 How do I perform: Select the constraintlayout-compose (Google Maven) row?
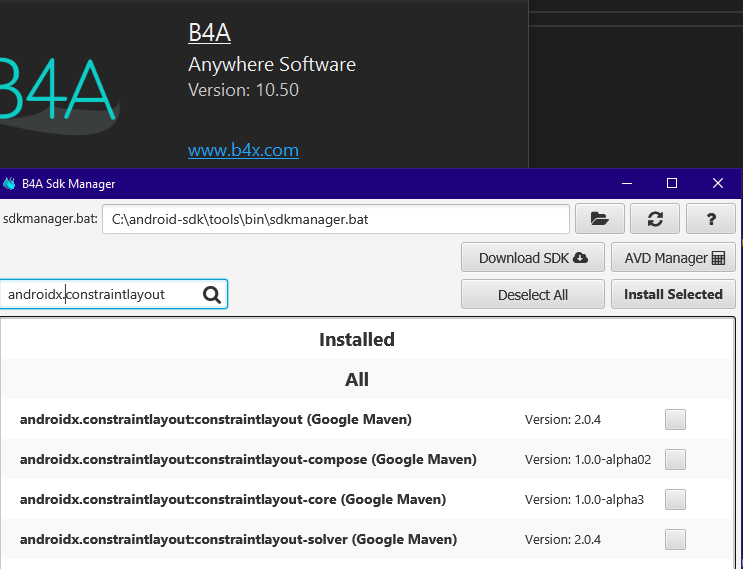(x=368, y=459)
